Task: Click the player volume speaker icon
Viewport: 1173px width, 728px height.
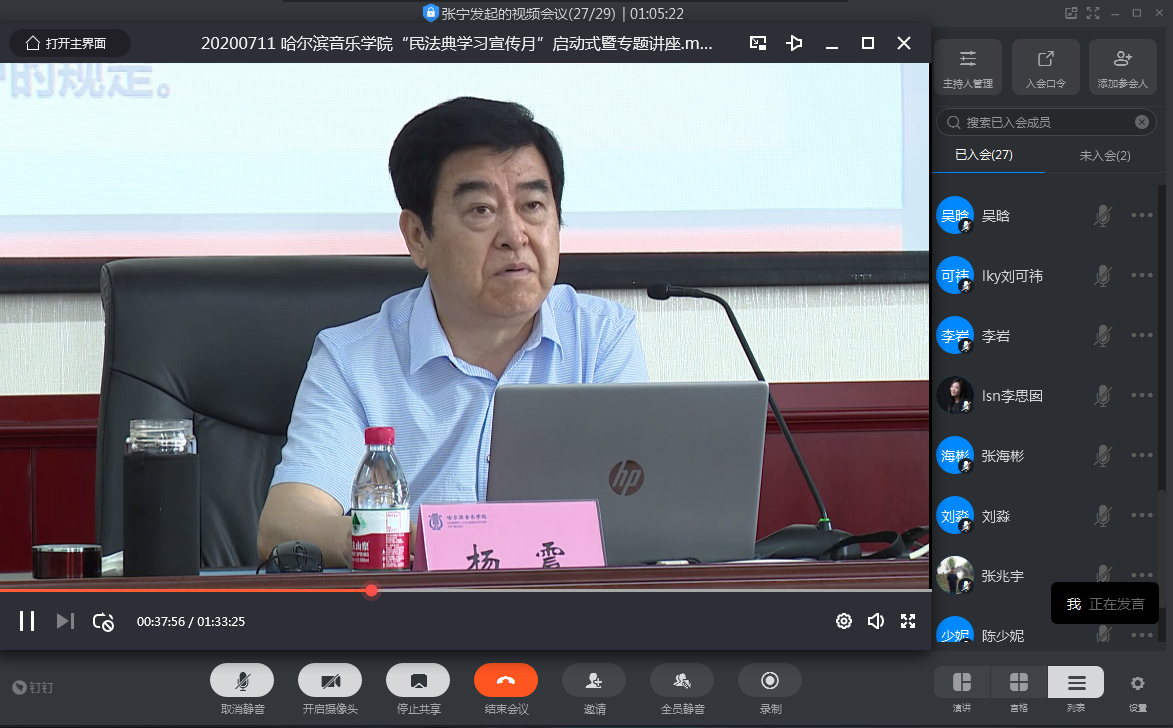Action: tap(876, 621)
